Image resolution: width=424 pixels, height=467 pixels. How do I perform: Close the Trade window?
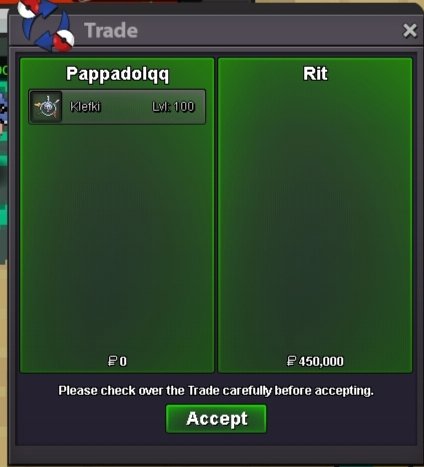point(410,31)
